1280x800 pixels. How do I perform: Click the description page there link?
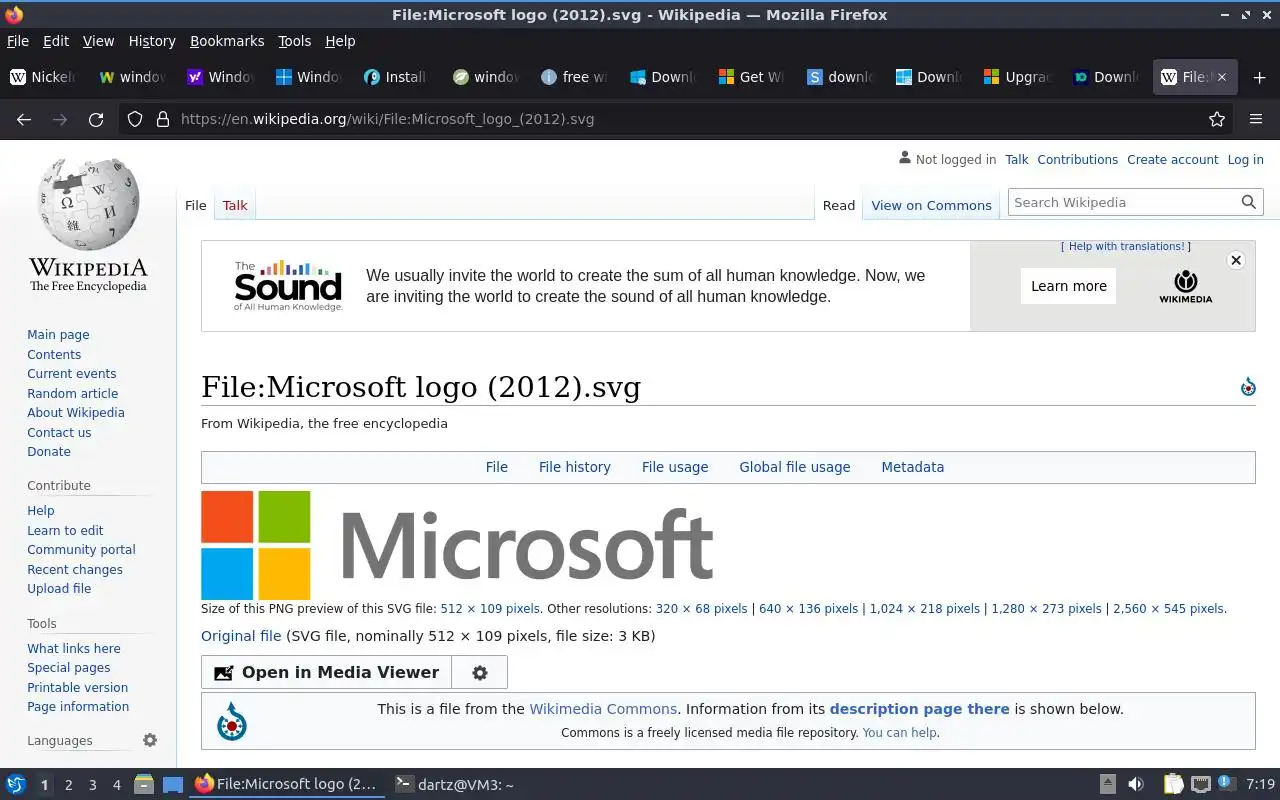(919, 709)
